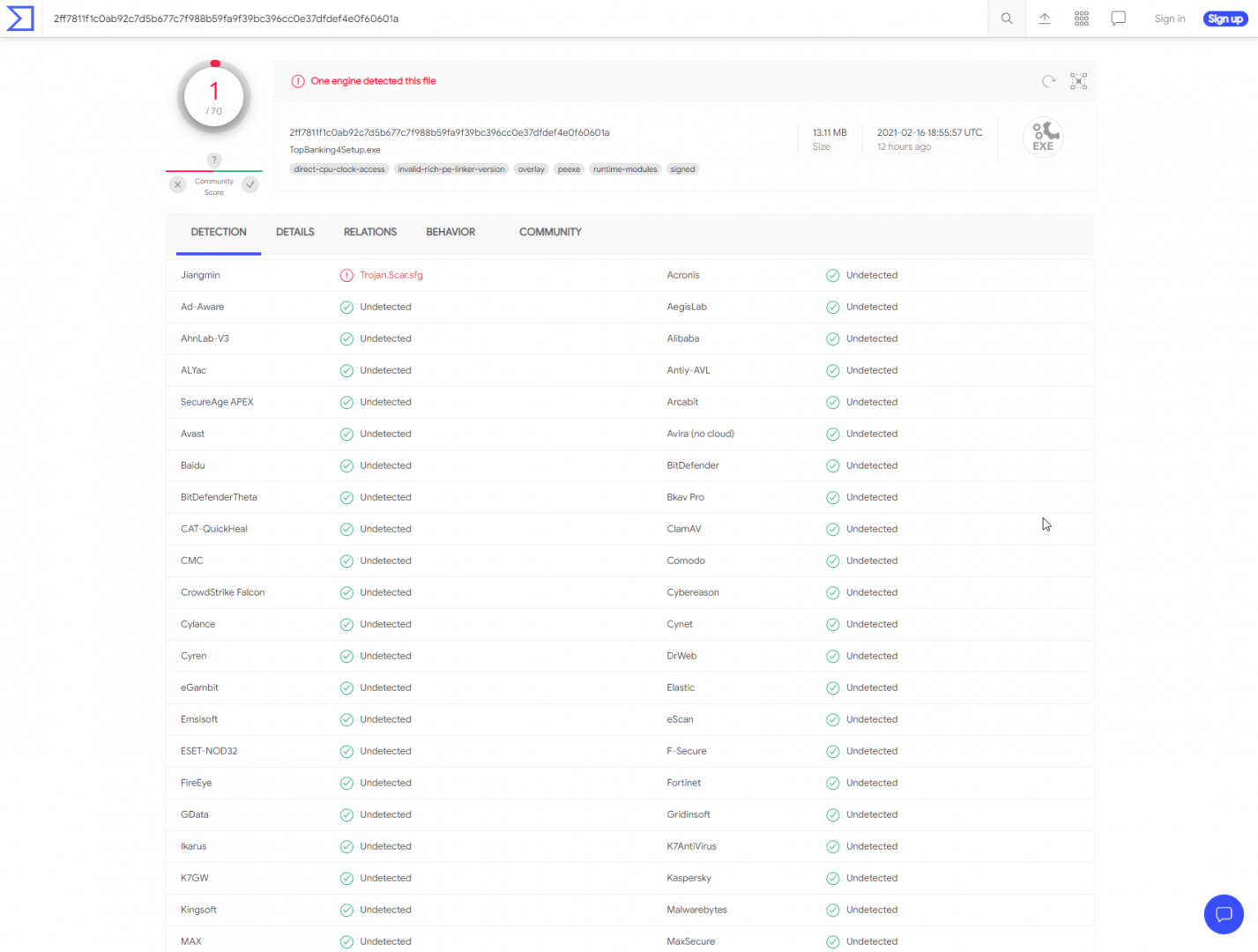Click the comments speech bubble icon
1258x952 pixels.
1119,19
